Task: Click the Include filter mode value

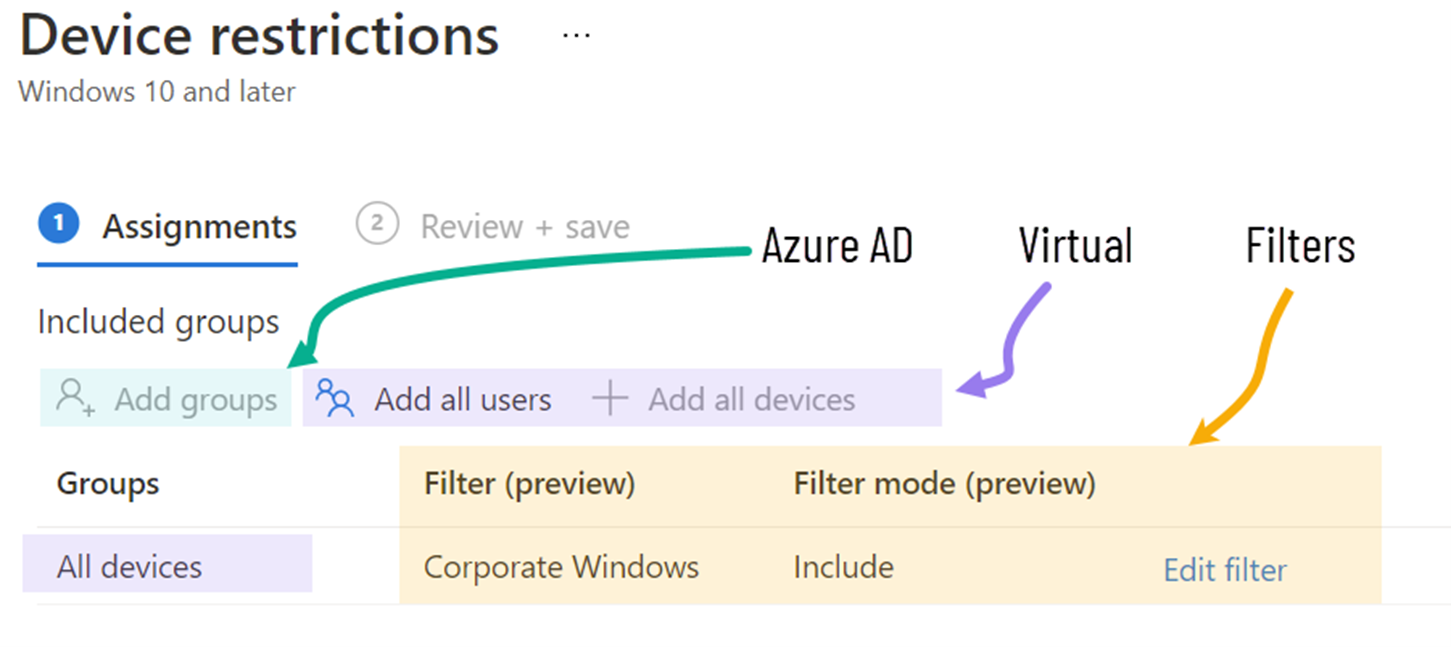Action: point(844,567)
